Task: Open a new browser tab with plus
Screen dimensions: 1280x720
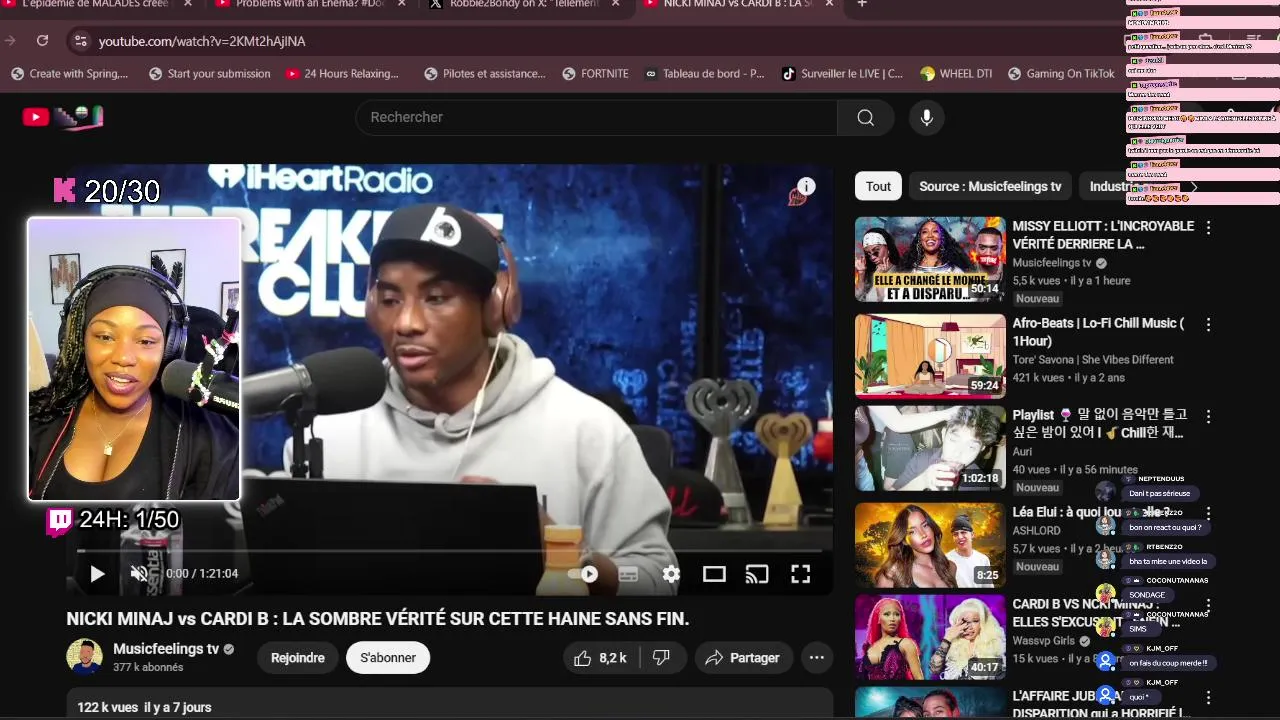Action: tap(862, 4)
